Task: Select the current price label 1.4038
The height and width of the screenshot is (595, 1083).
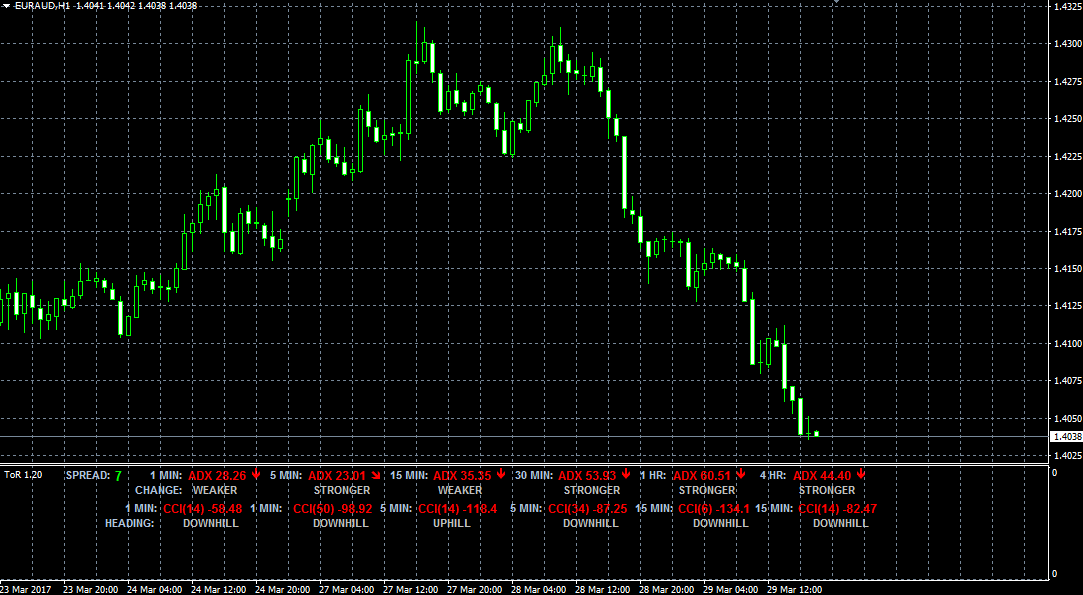Action: (x=1066, y=437)
